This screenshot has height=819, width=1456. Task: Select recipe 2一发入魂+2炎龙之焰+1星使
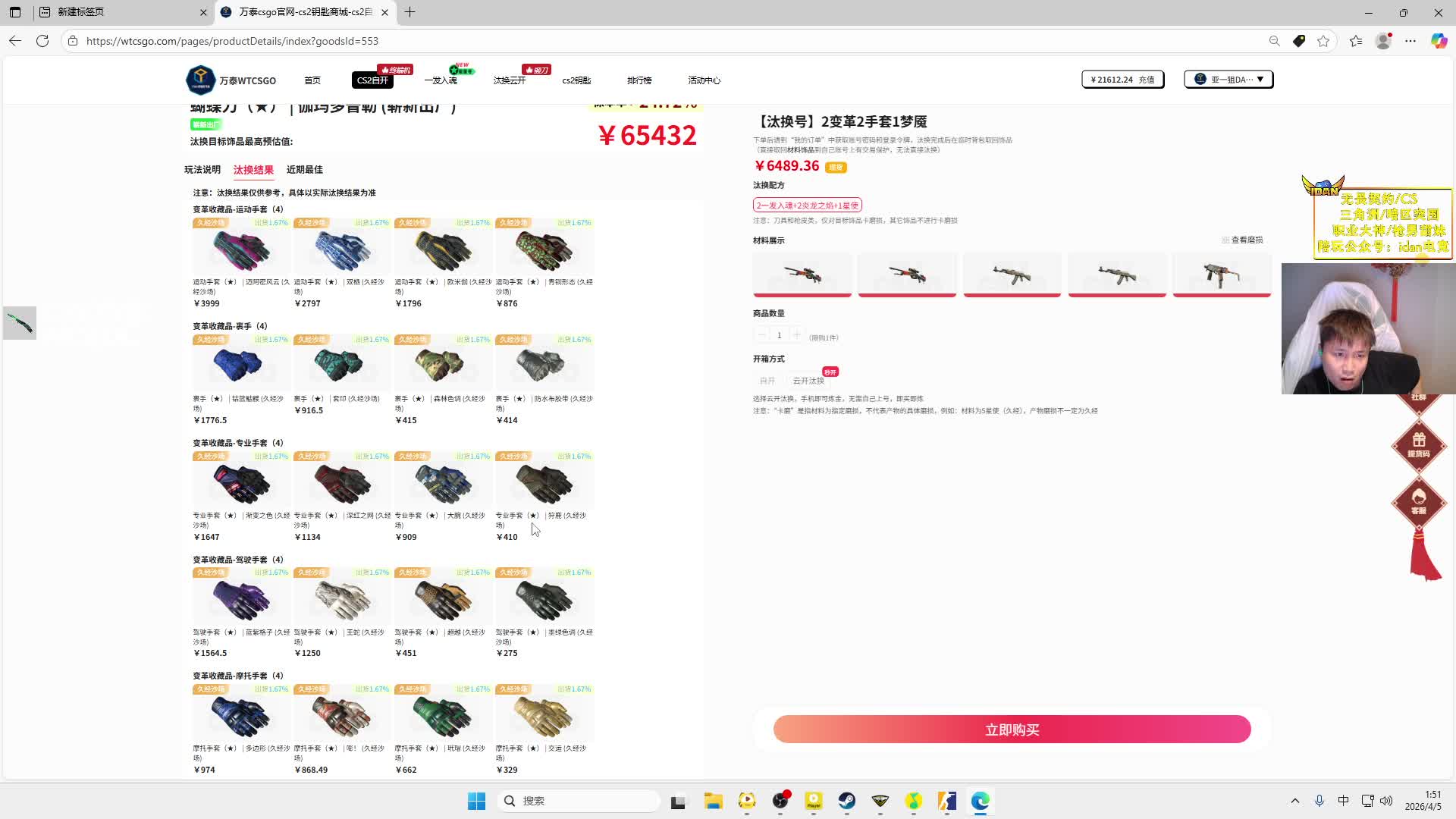[807, 206]
